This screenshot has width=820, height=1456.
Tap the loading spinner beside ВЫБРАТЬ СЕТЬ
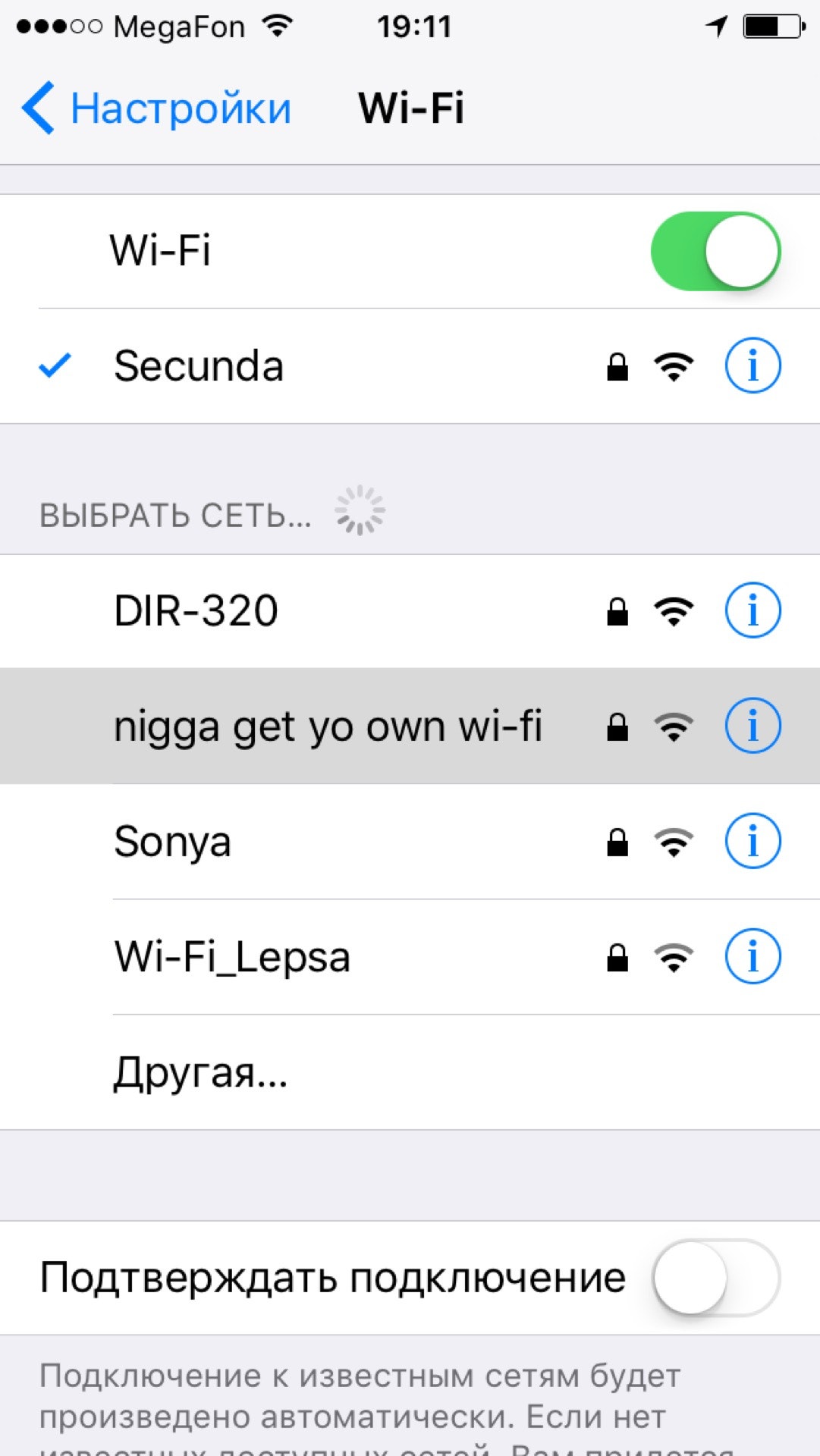pyautogui.click(x=360, y=510)
